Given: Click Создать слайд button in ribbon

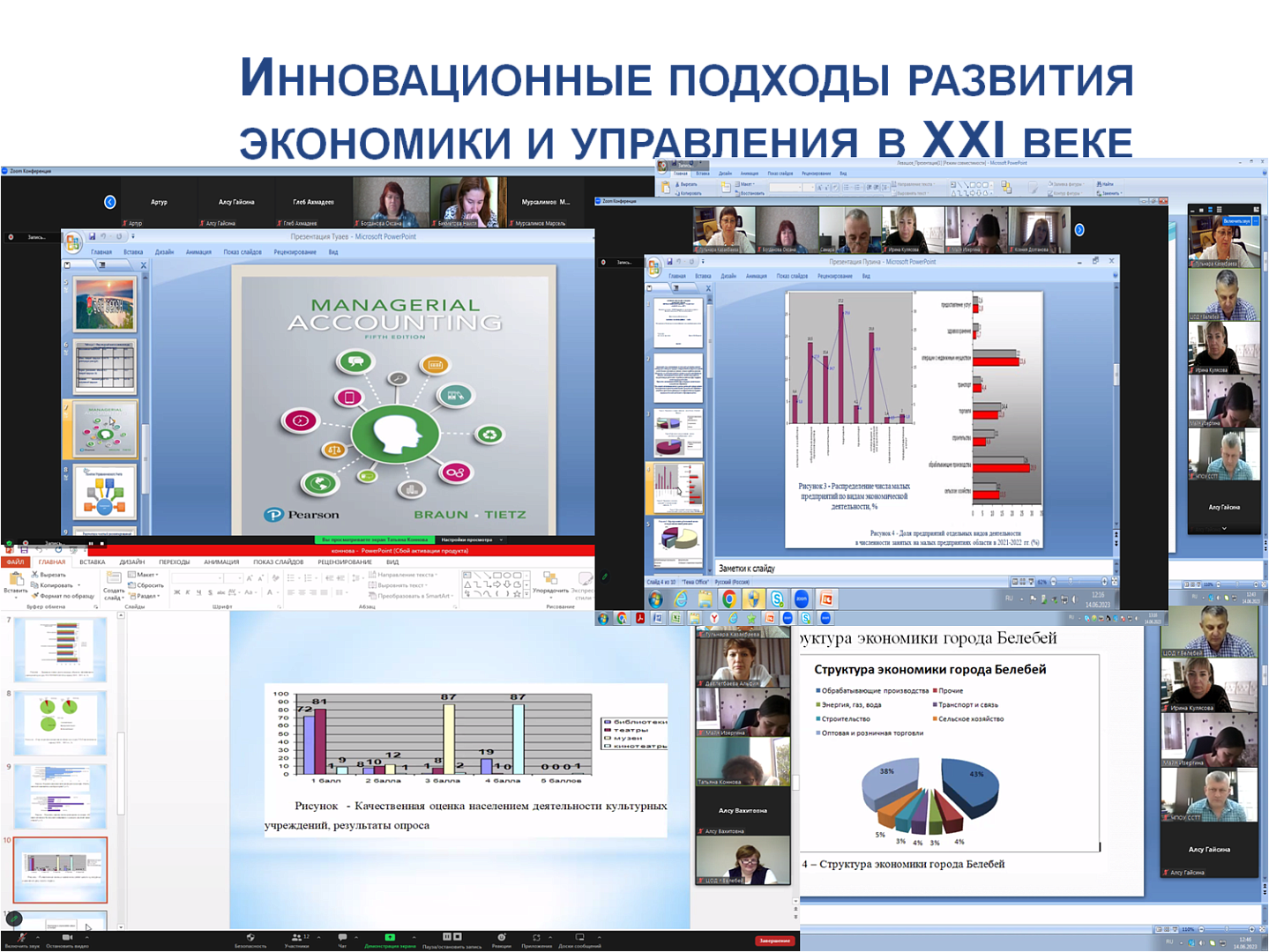Looking at the screenshot, I should coord(114,585).
